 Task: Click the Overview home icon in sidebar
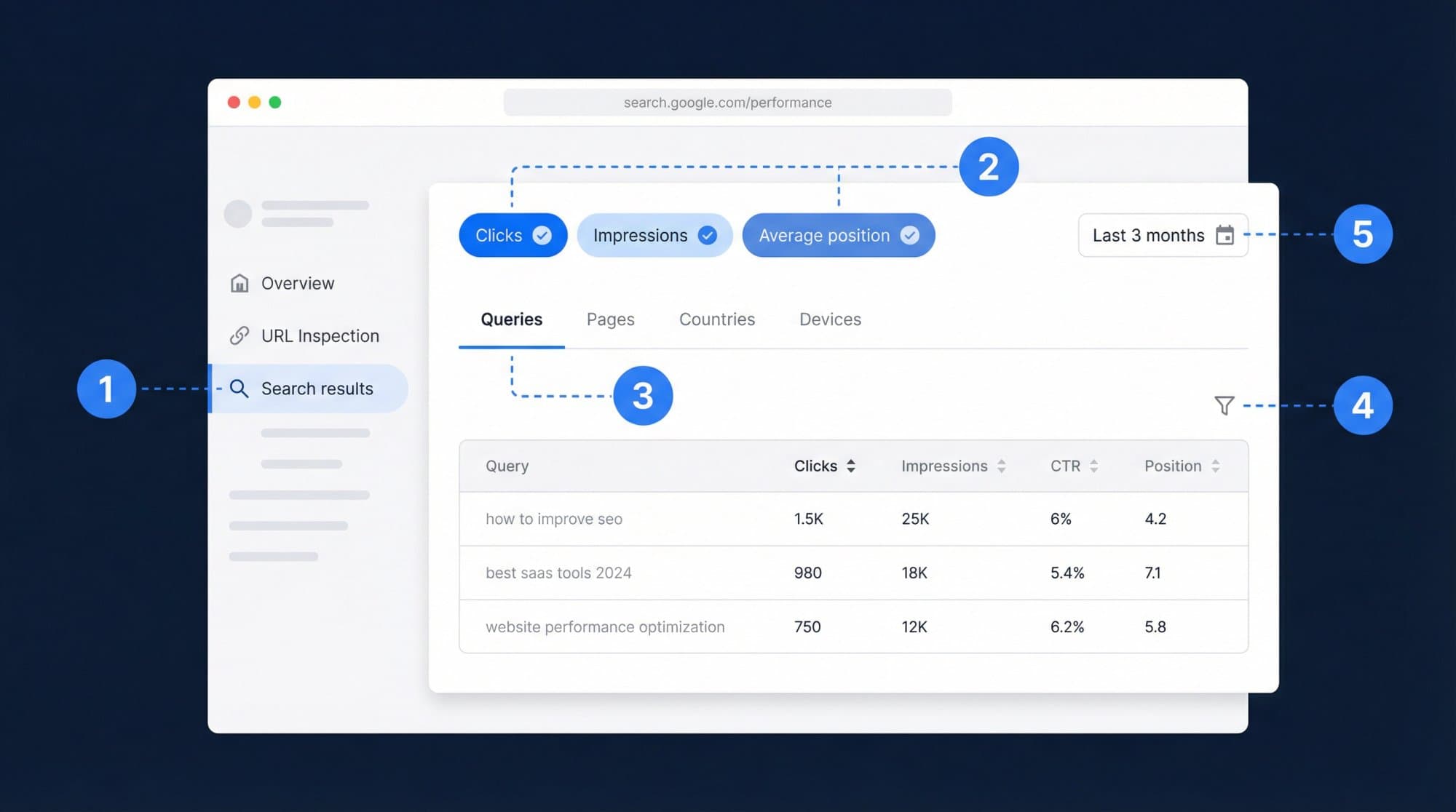click(x=240, y=283)
